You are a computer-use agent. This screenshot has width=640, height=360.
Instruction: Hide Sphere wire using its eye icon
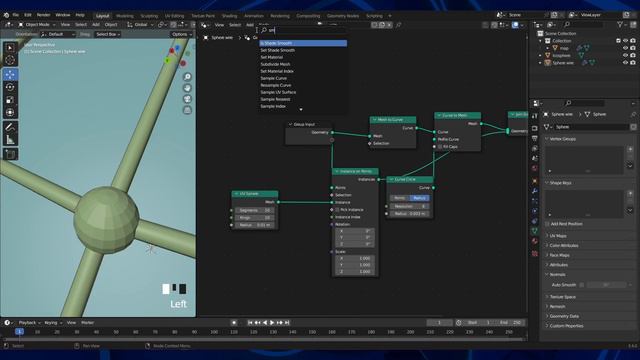tap(625, 63)
